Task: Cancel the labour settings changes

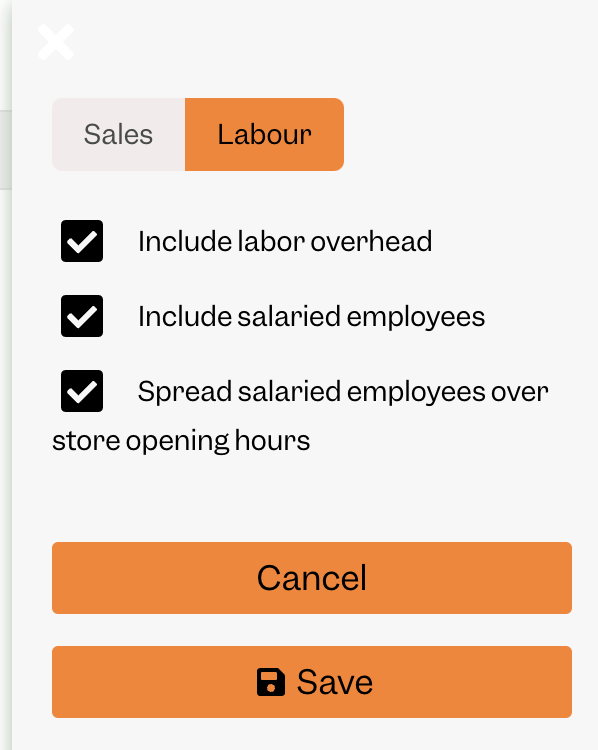Action: click(x=312, y=578)
